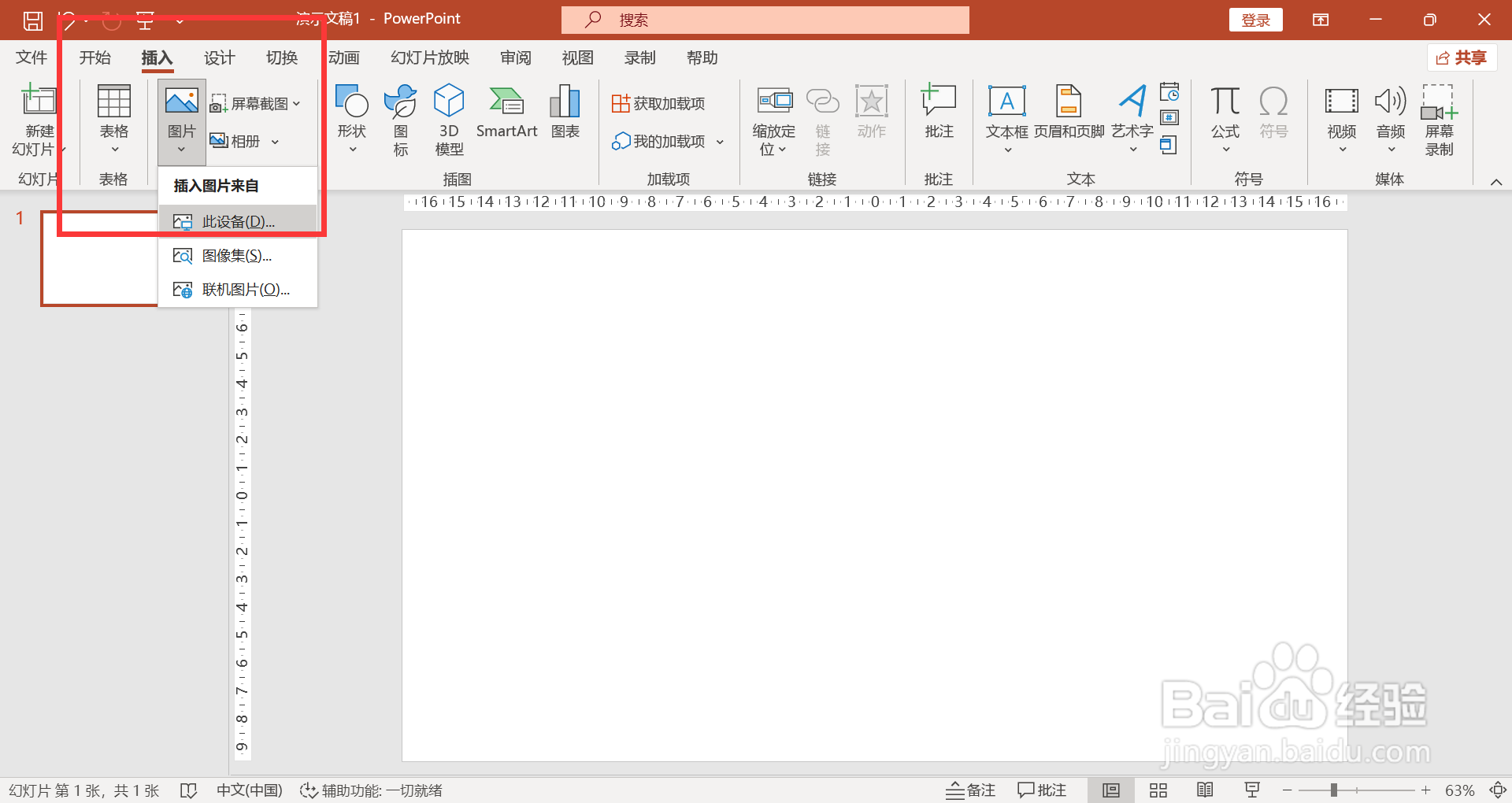Expand the Photo Album dropdown arrow
1512x803 pixels.
275,142
